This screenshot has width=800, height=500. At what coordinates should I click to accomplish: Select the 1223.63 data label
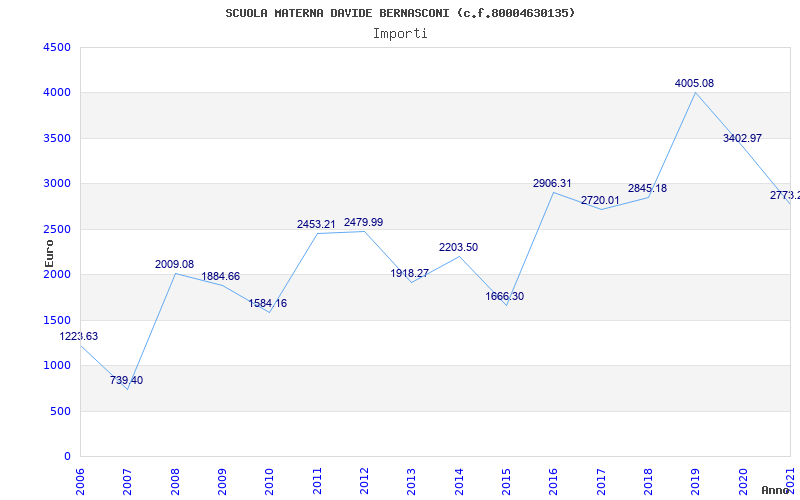(x=79, y=337)
